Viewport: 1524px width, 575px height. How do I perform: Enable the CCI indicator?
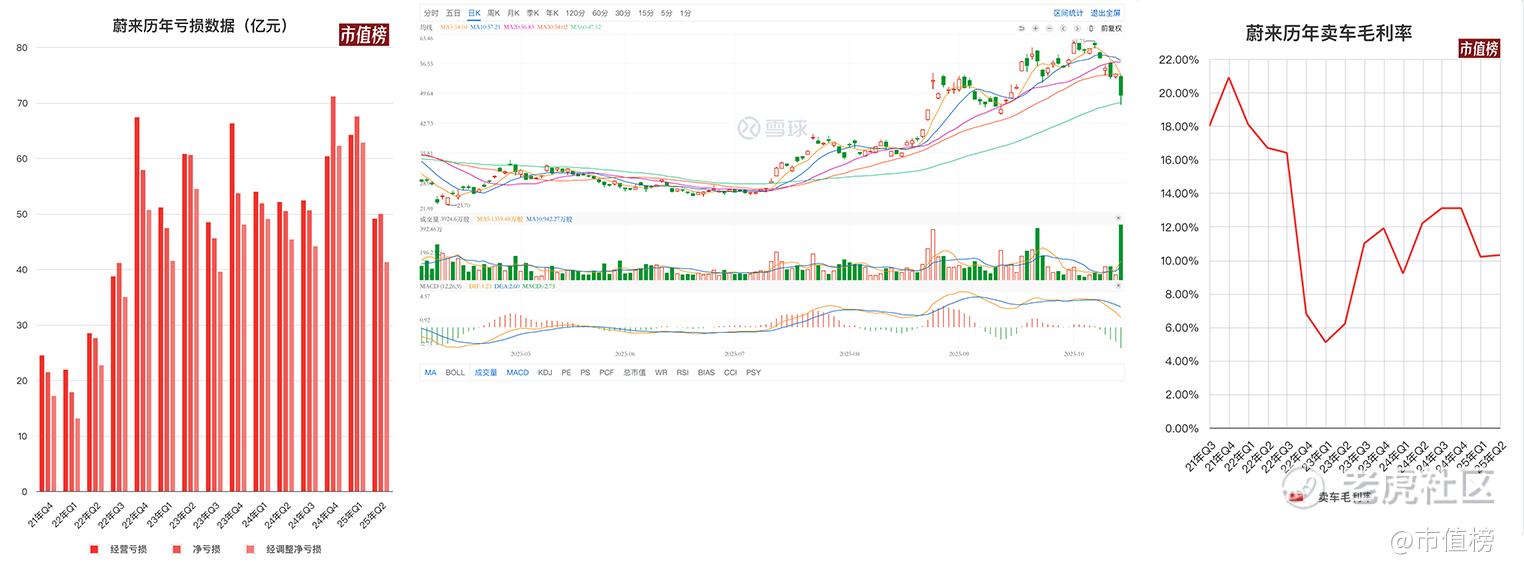(x=731, y=372)
